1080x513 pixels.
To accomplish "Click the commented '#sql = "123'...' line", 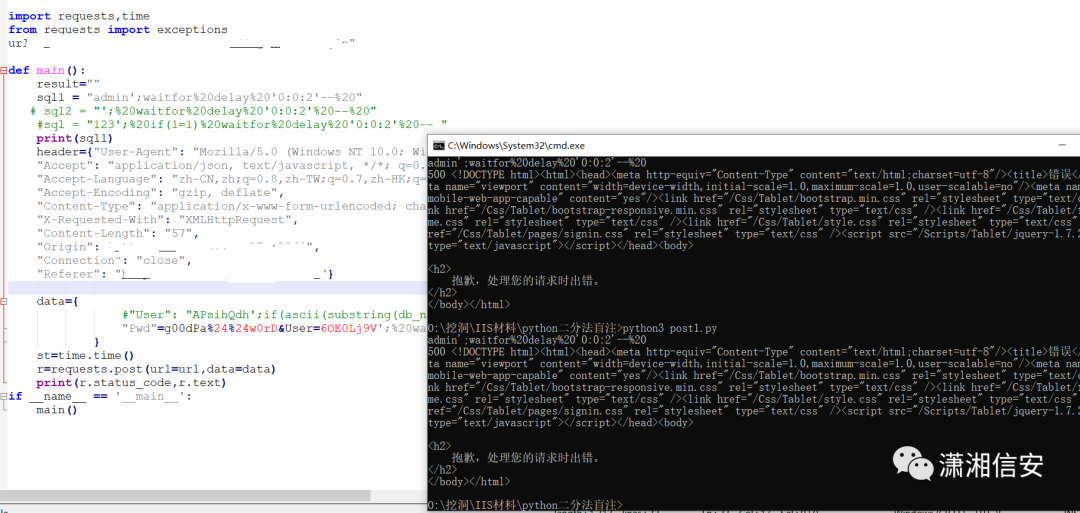I will click(242, 125).
